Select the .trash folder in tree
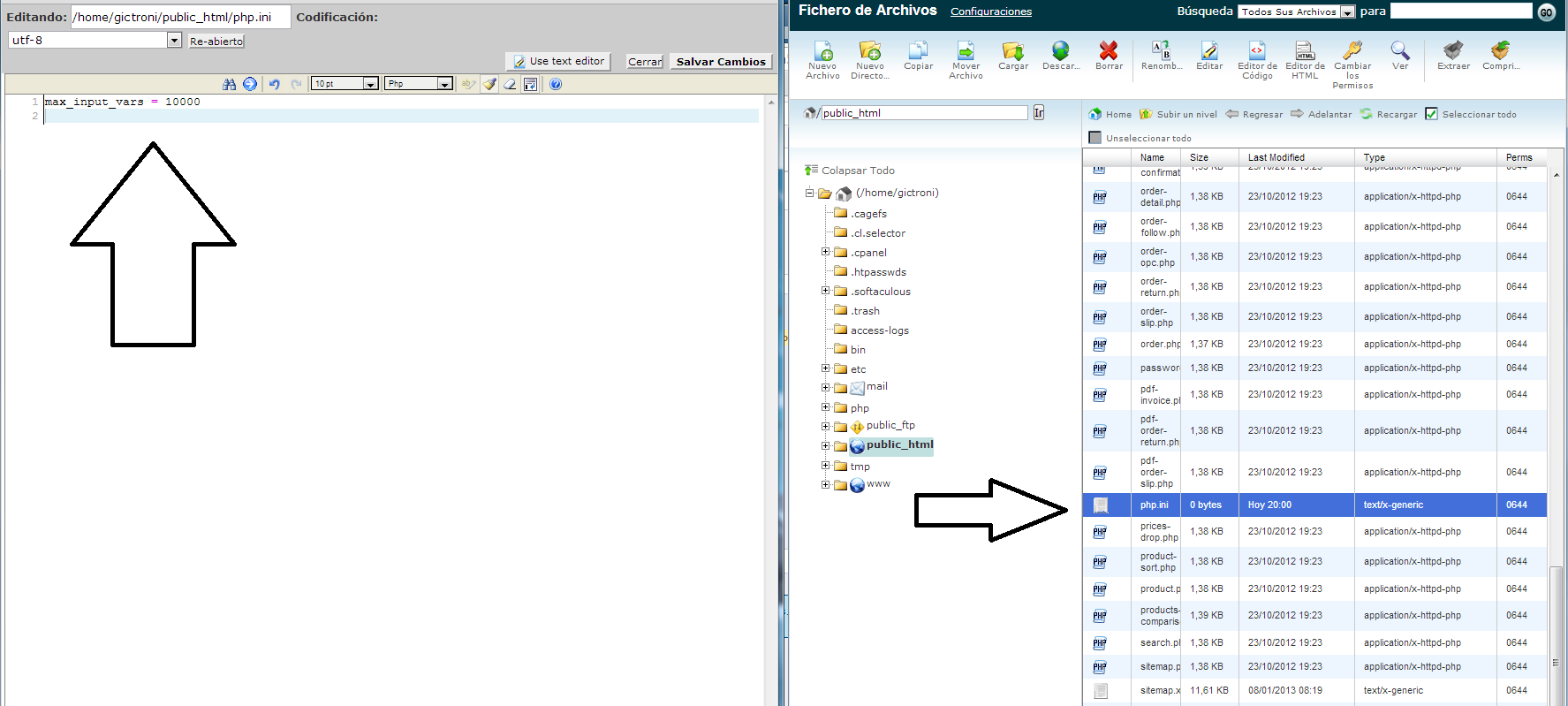1568x706 pixels. tap(865, 311)
